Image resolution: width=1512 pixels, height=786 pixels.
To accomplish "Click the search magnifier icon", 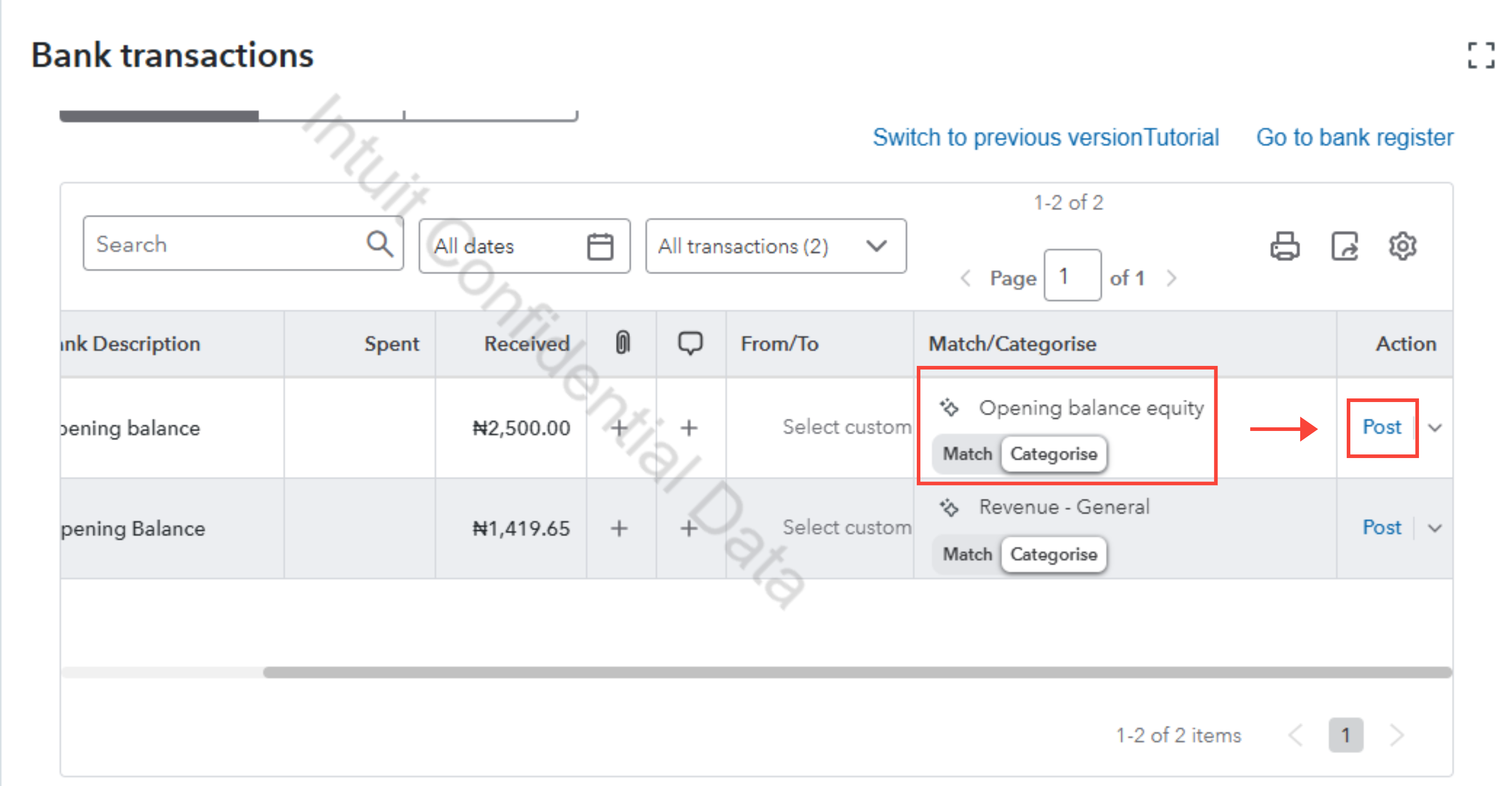I will pos(380,243).
